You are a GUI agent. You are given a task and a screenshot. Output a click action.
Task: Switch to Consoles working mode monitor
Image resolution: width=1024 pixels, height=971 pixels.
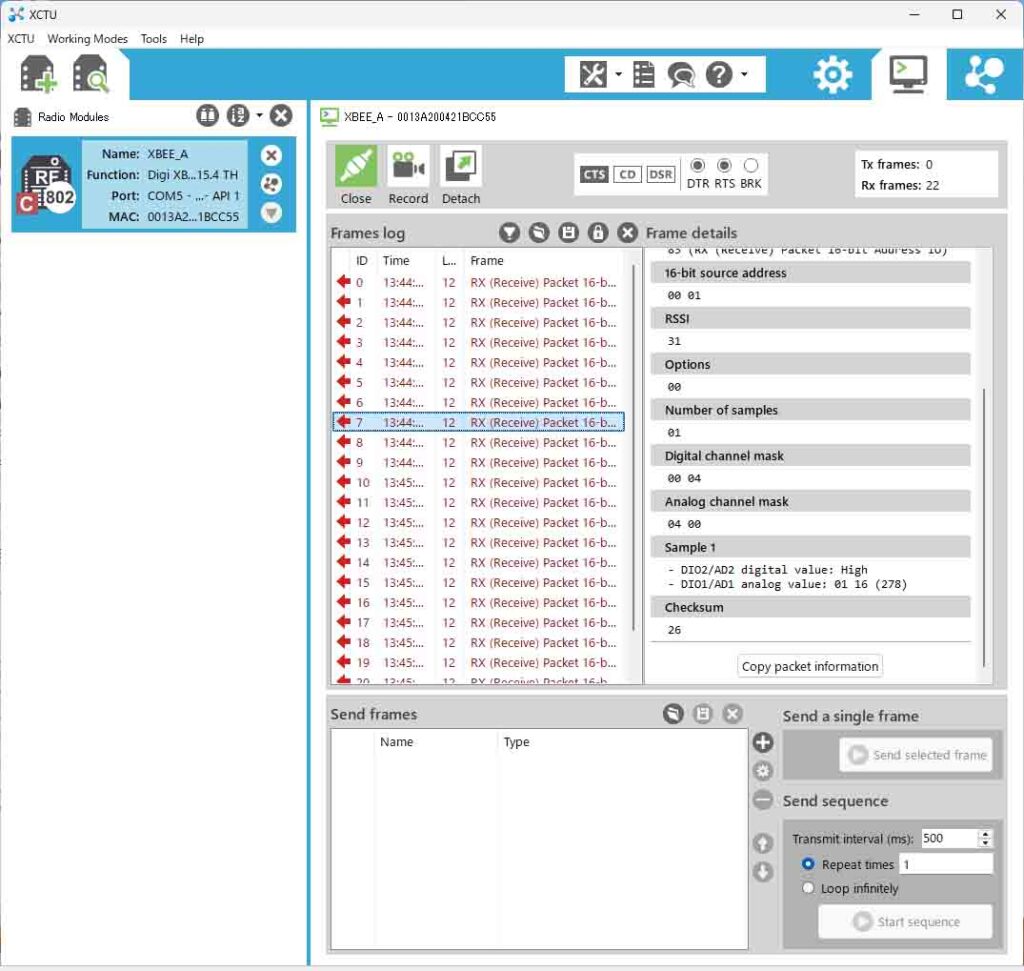point(908,74)
